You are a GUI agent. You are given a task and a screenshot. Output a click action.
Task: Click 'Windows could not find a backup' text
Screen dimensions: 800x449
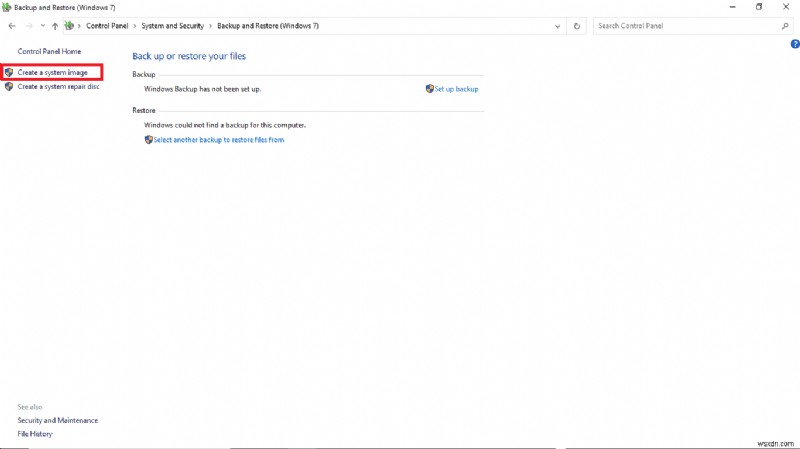pos(225,125)
